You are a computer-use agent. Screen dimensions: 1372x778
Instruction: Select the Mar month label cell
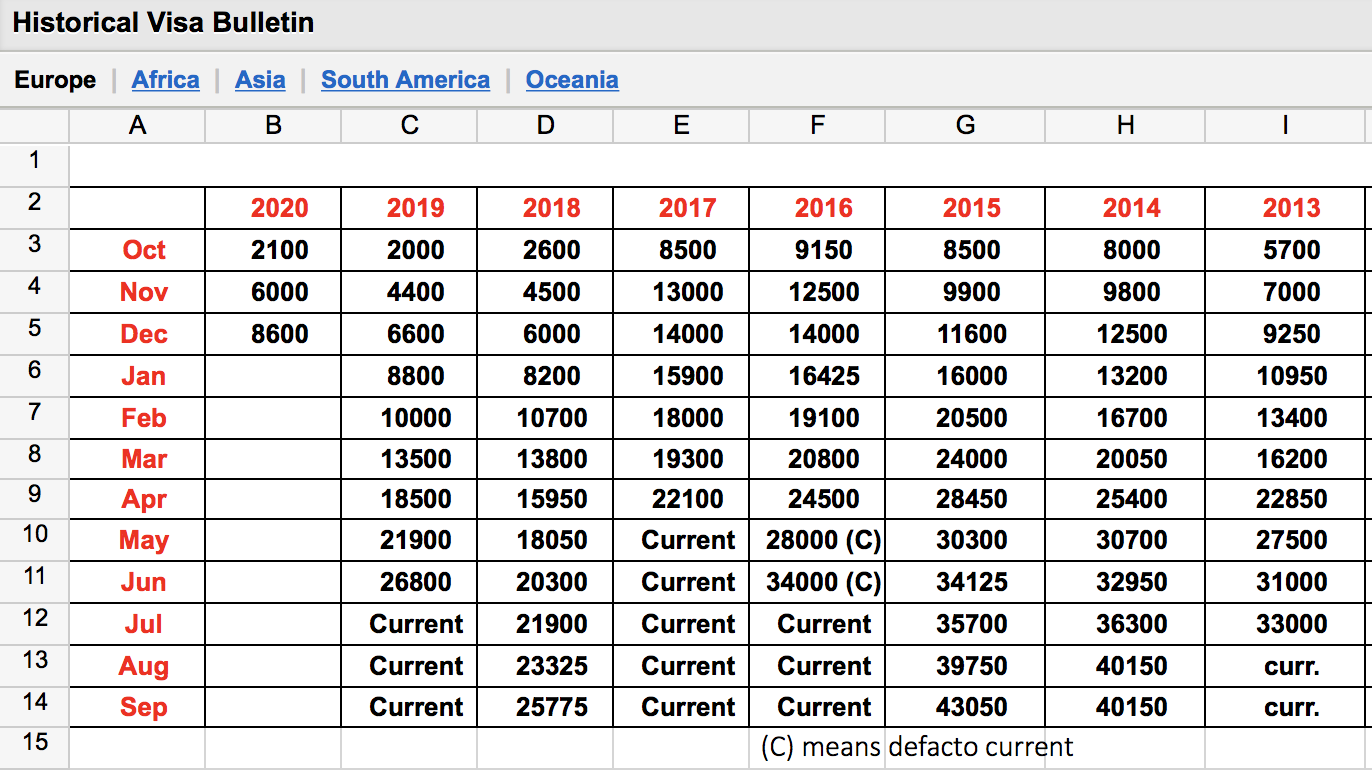coord(137,459)
